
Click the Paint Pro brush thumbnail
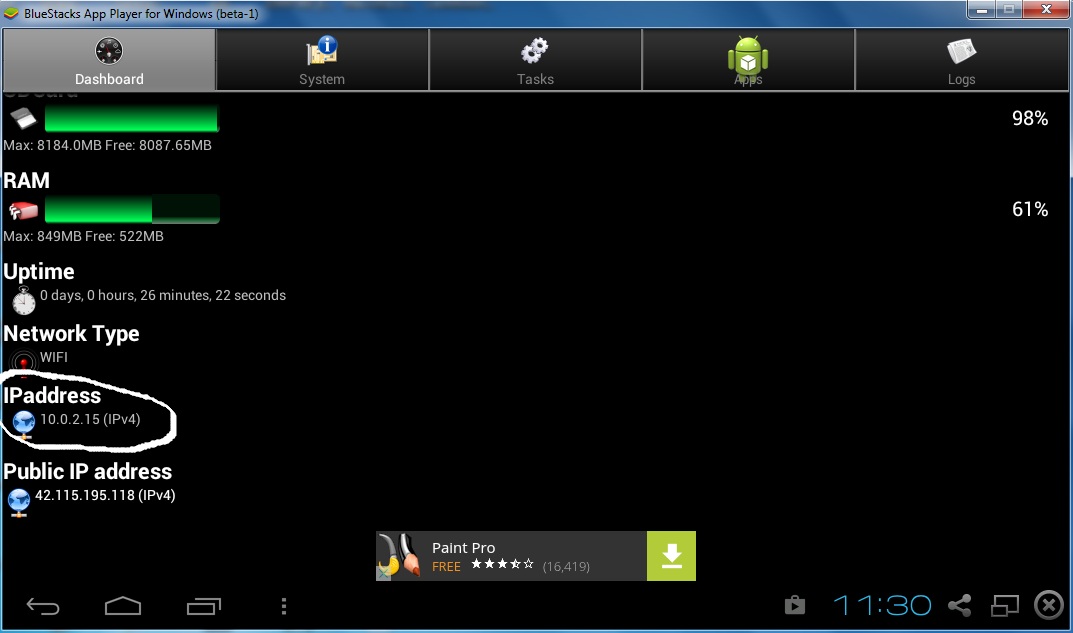pyautogui.click(x=399, y=556)
